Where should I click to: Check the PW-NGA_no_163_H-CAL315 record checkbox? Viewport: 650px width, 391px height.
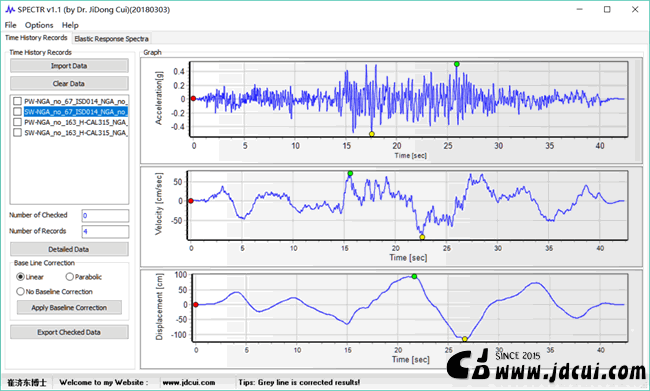click(17, 122)
